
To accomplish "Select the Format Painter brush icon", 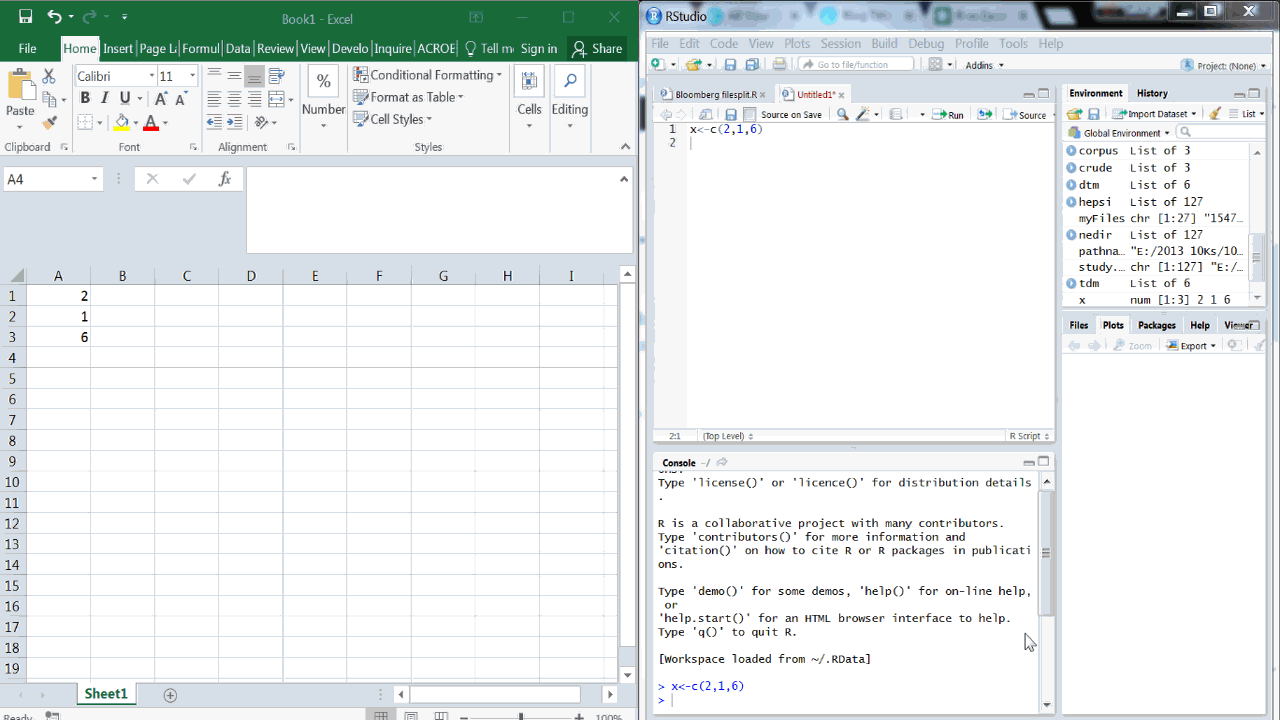I will click(50, 123).
